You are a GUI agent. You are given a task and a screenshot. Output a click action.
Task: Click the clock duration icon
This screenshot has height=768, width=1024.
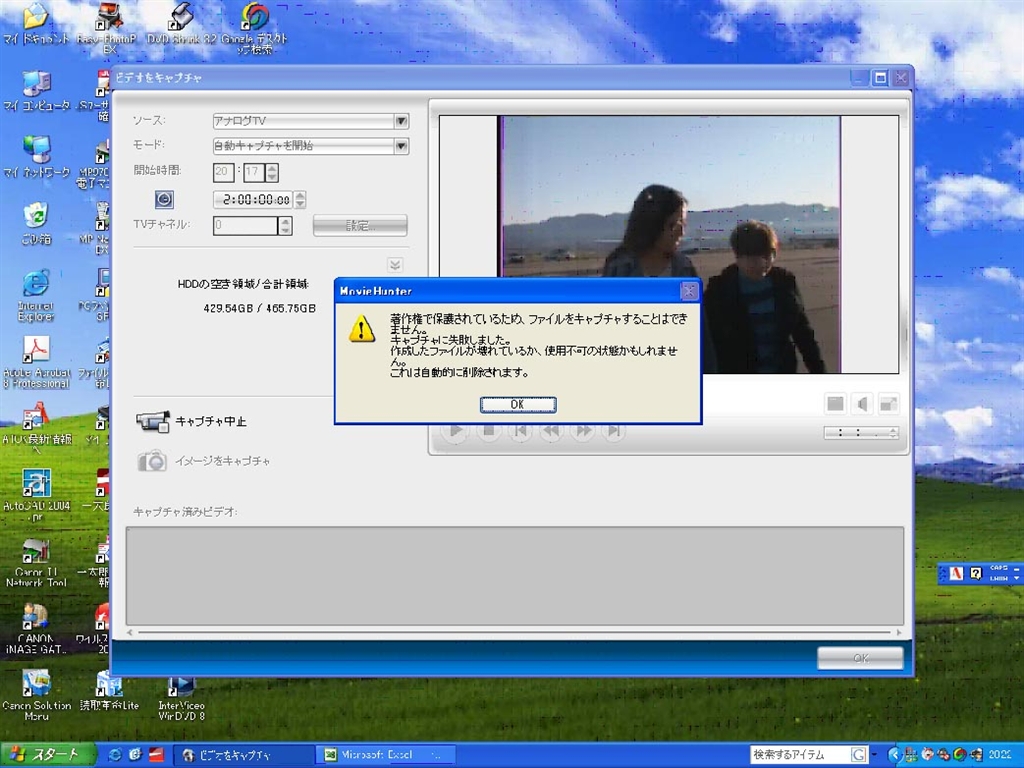[165, 200]
